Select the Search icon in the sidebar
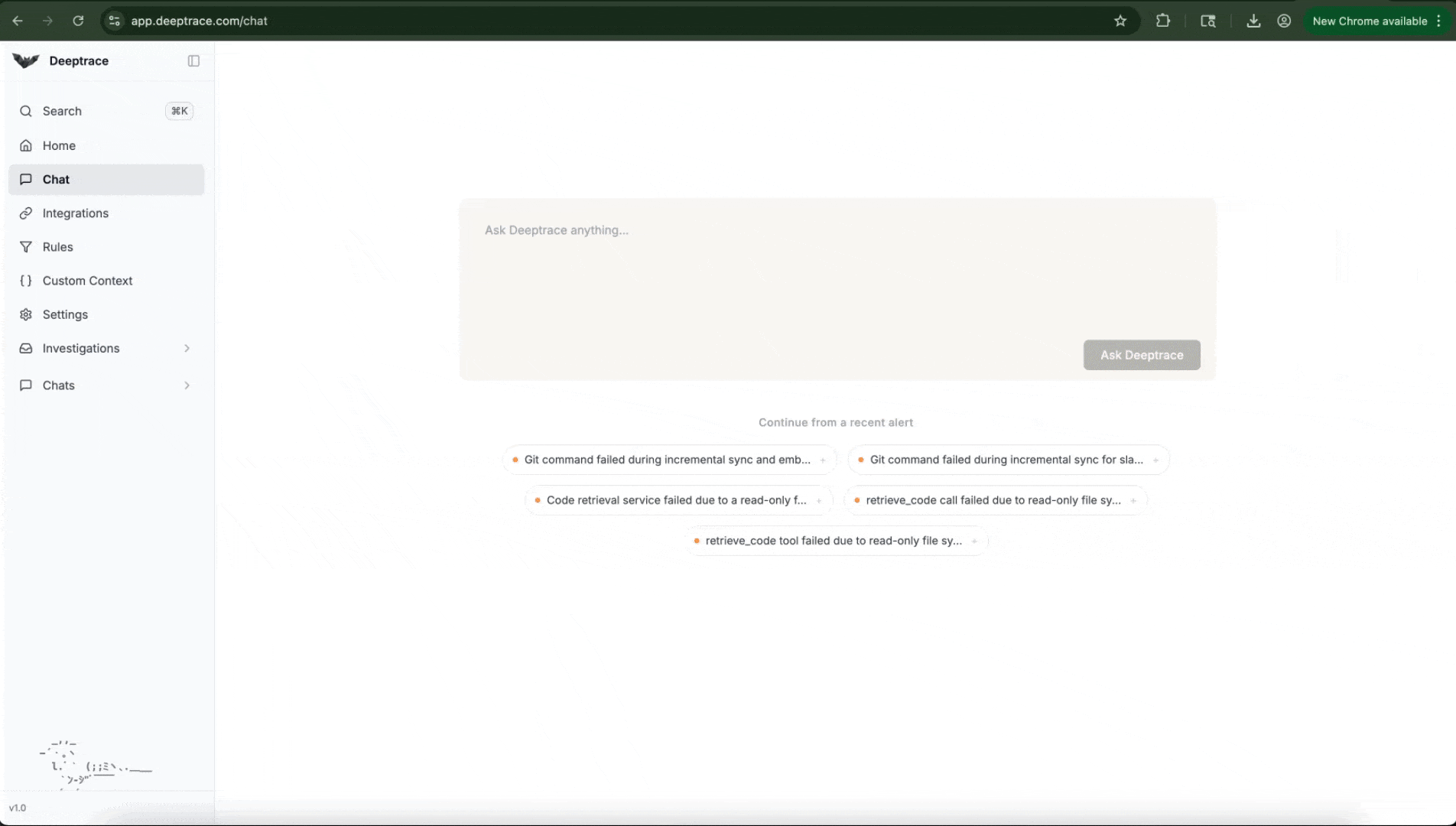1456x826 pixels. click(25, 111)
